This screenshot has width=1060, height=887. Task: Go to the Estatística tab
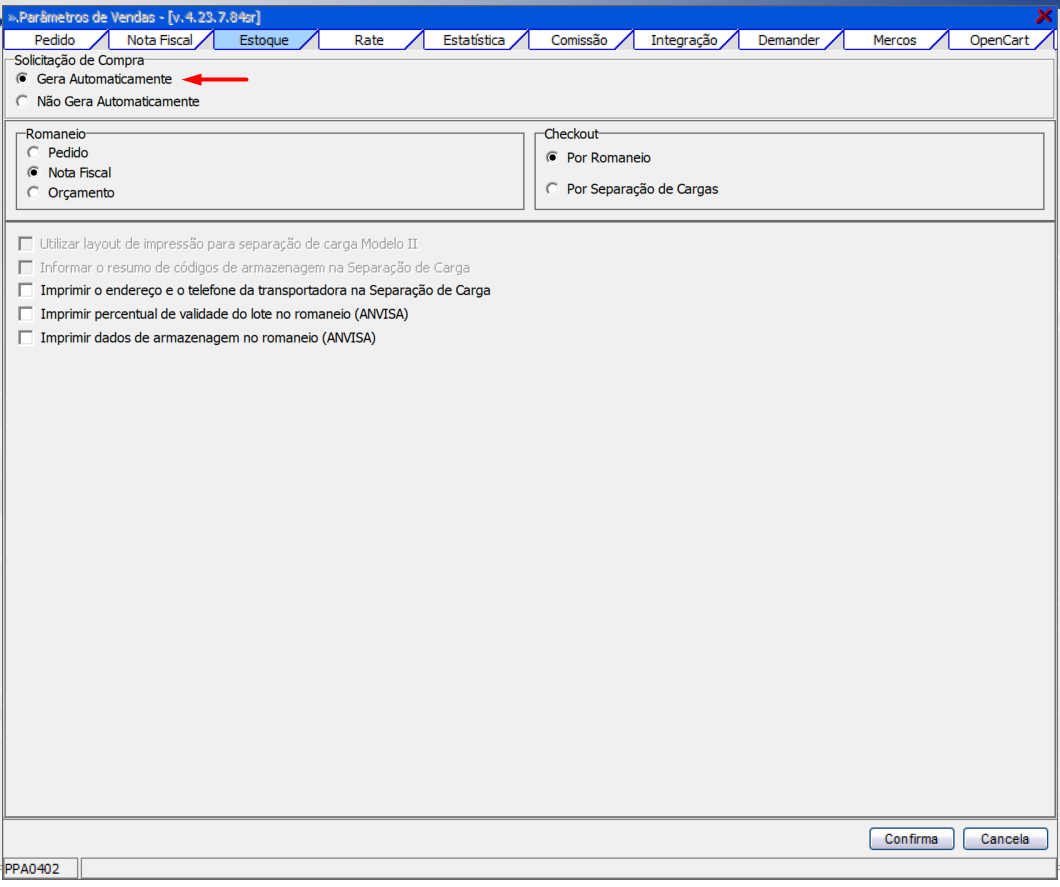point(473,40)
